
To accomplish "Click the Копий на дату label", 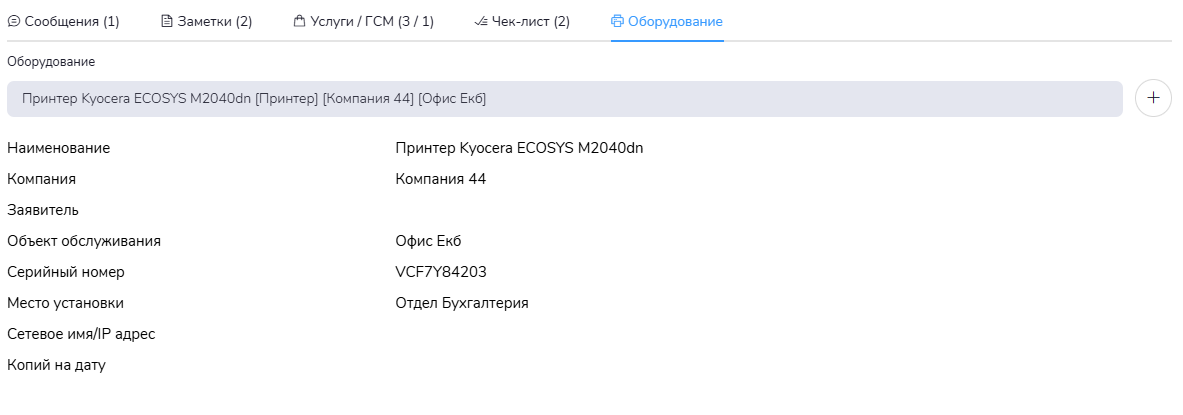I will (56, 365).
